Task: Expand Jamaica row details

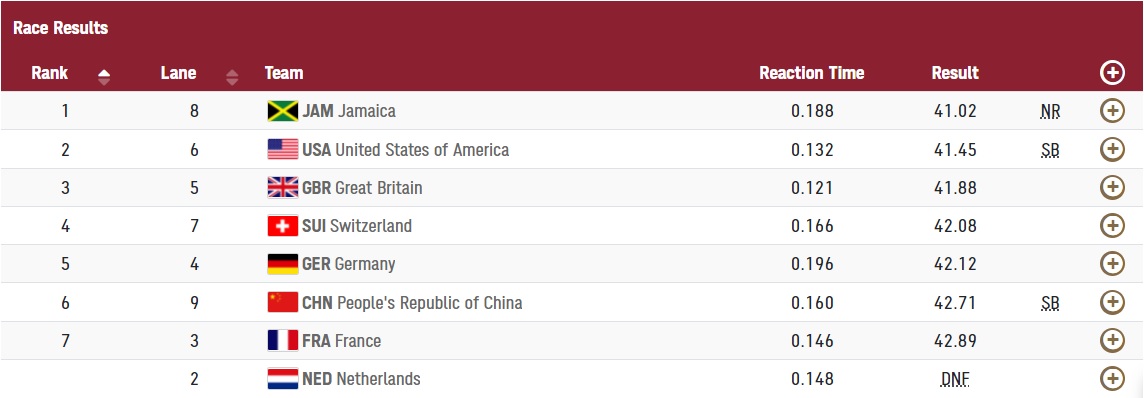Action: point(1111,111)
